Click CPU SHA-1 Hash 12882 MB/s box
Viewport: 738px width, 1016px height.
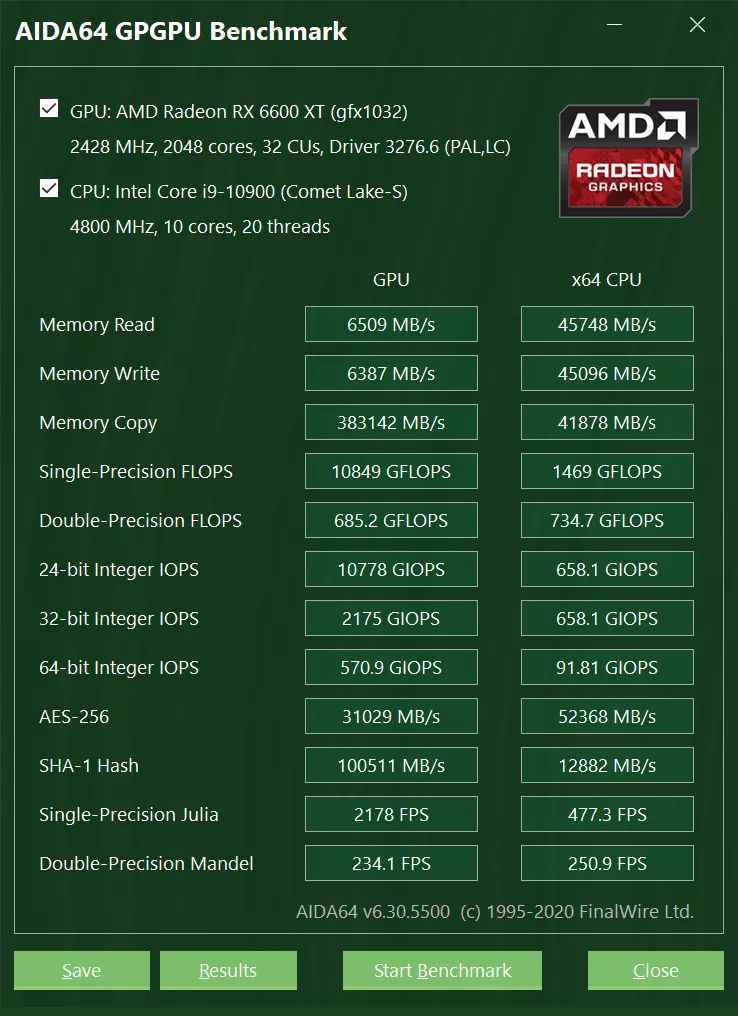[x=607, y=765]
